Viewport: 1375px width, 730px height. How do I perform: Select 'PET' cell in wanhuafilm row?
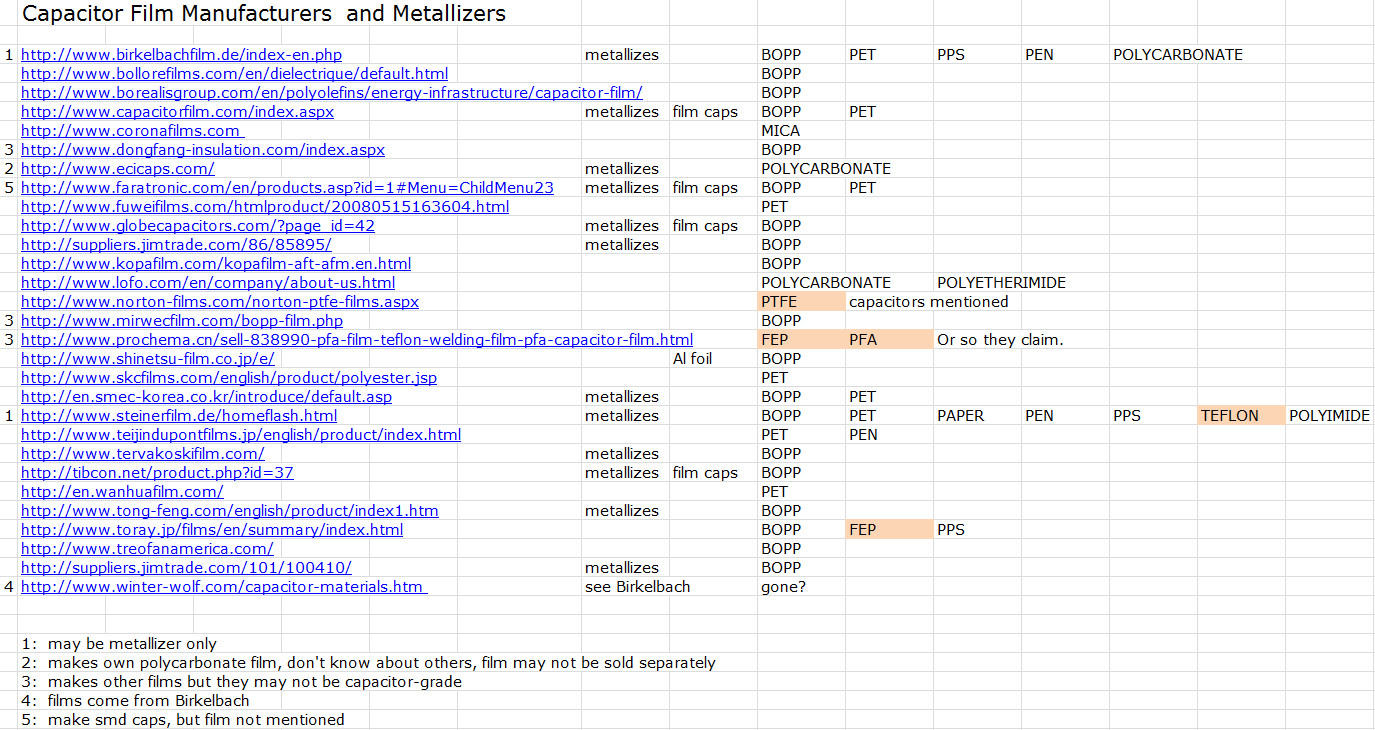(774, 492)
